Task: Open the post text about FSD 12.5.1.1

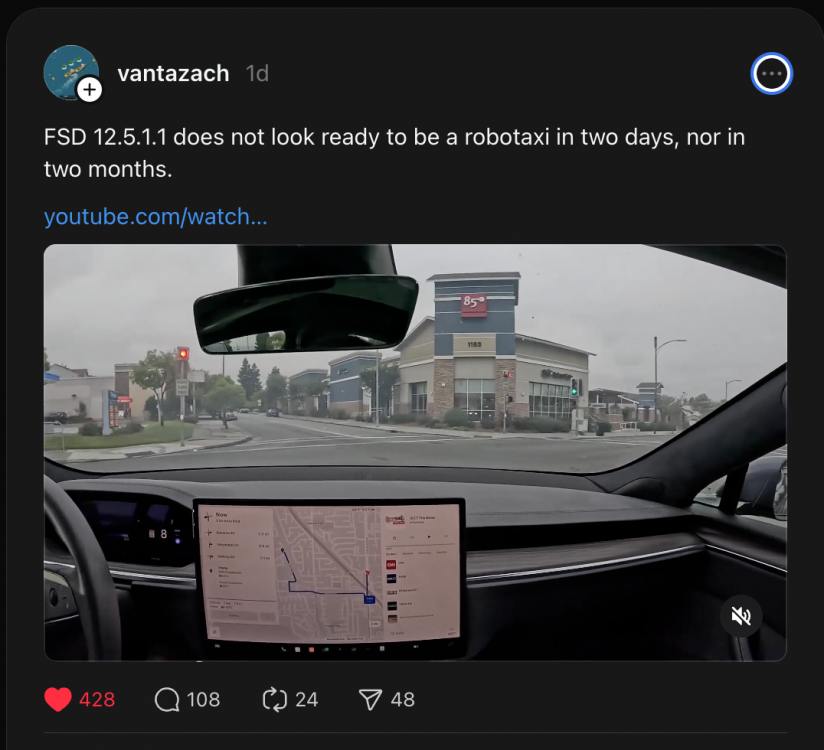Action: (x=394, y=153)
